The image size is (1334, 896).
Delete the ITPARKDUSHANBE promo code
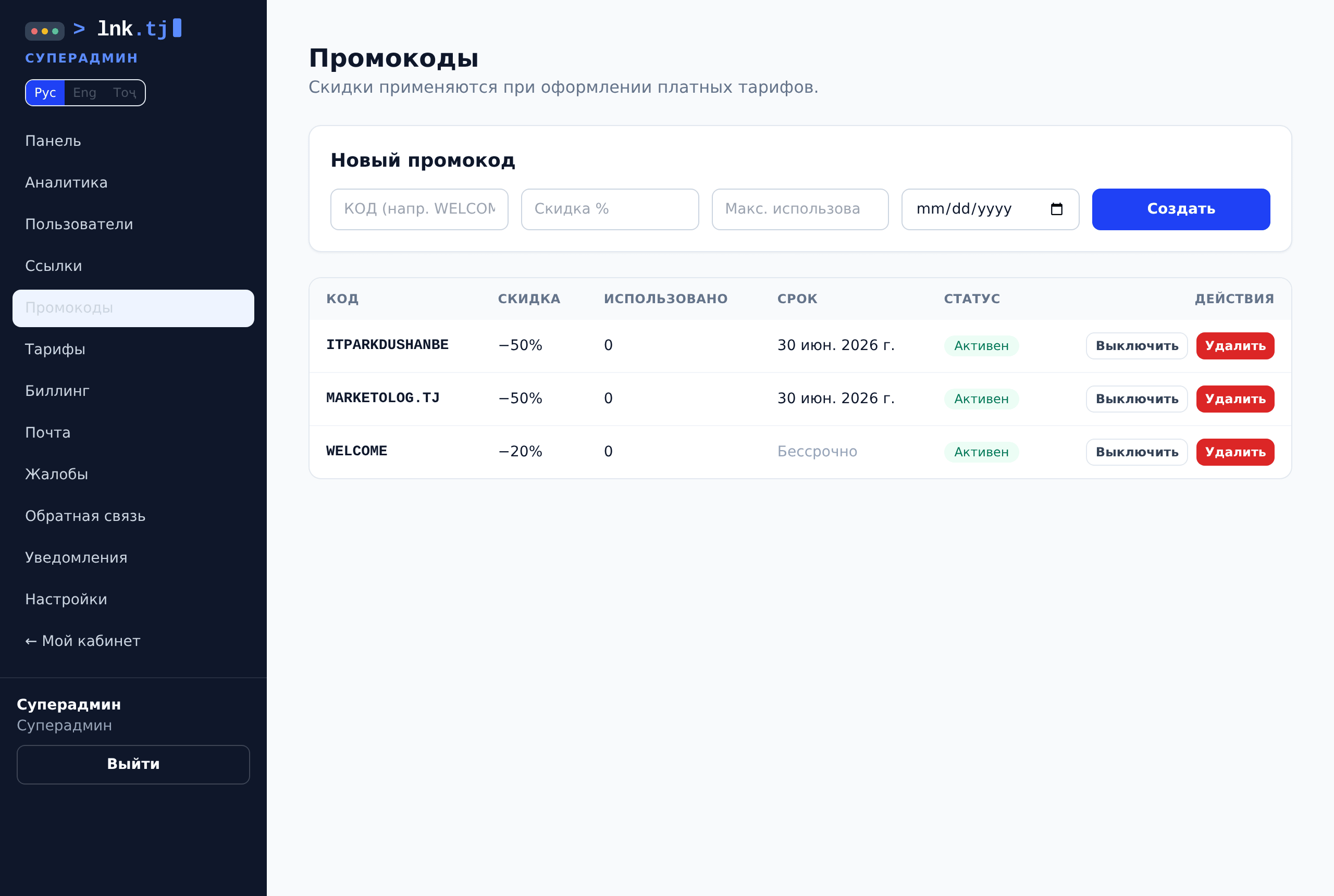coord(1234,346)
